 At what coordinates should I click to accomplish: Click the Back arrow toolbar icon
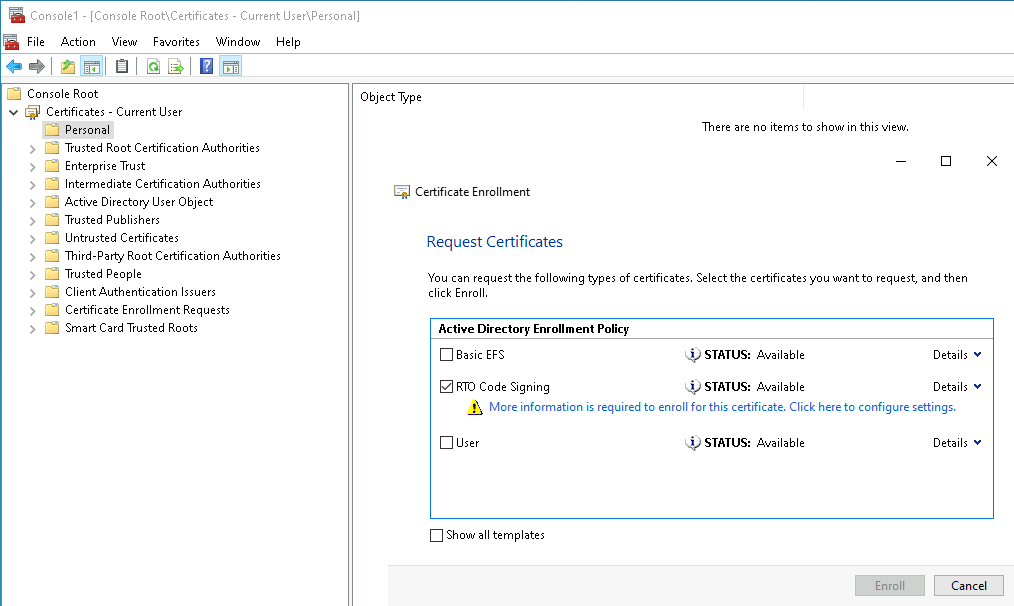coord(14,67)
